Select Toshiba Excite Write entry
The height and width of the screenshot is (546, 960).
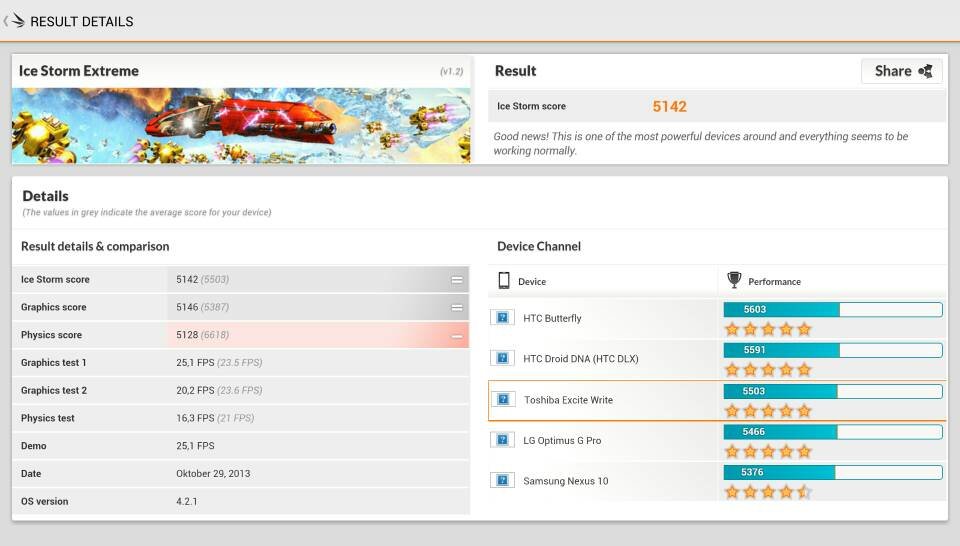pyautogui.click(x=568, y=400)
